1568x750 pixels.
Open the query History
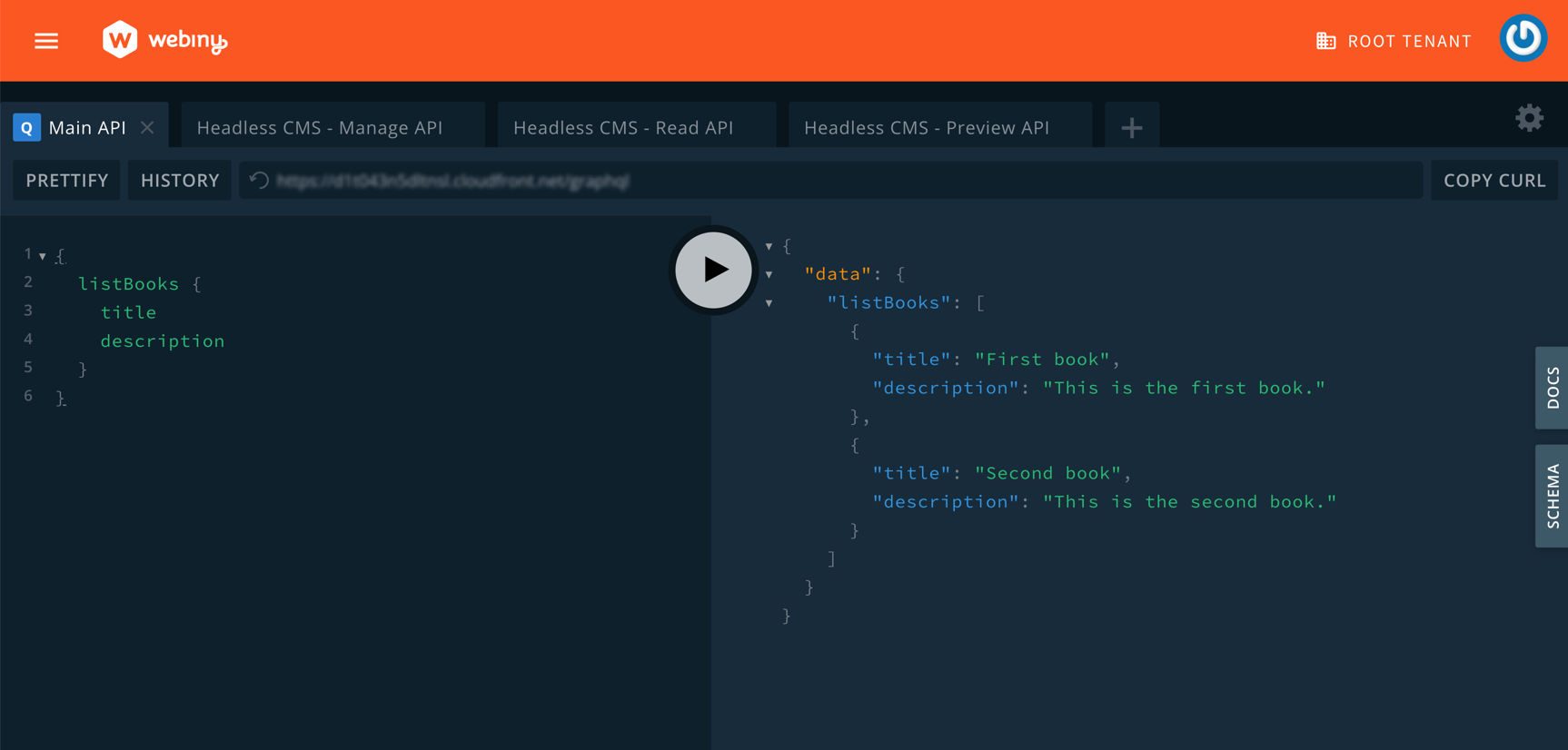click(180, 181)
